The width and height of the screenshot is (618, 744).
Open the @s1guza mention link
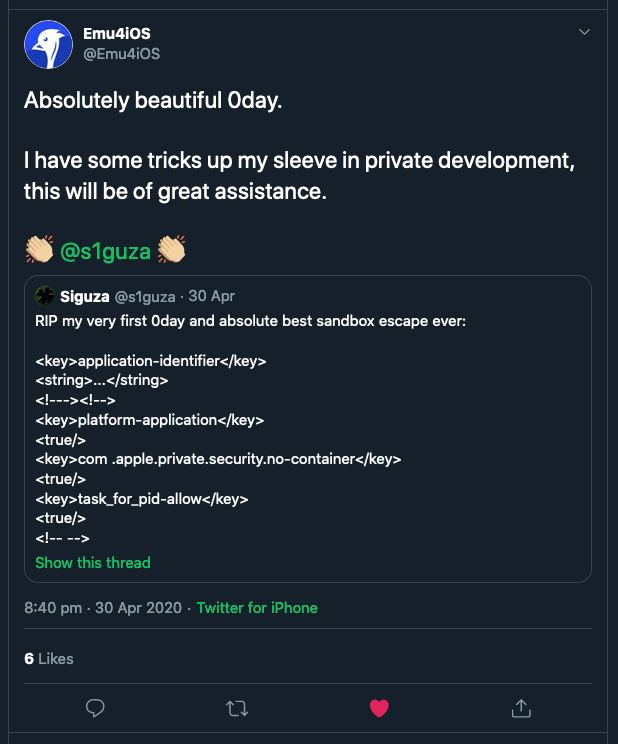106,251
